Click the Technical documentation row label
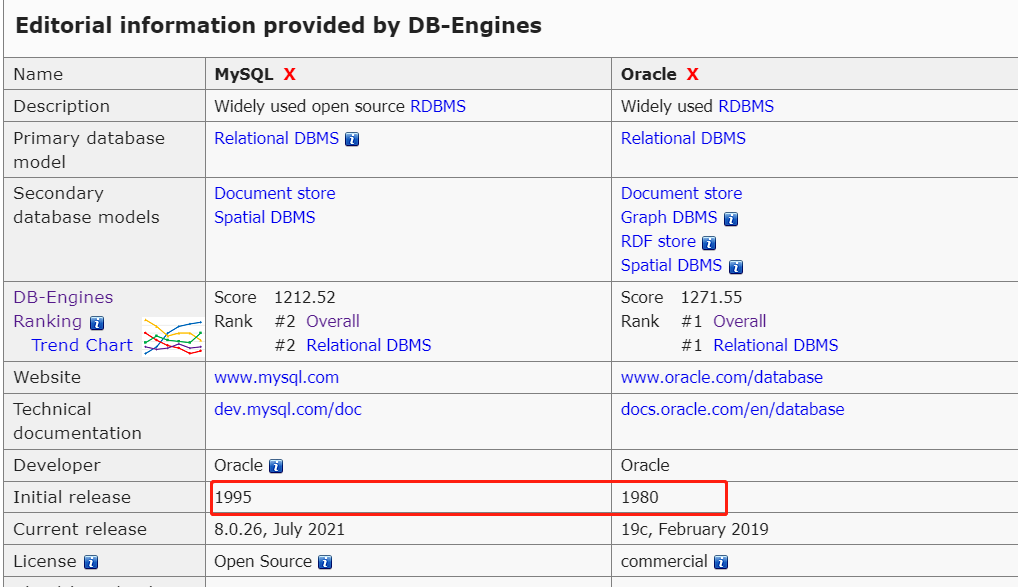 tap(77, 421)
